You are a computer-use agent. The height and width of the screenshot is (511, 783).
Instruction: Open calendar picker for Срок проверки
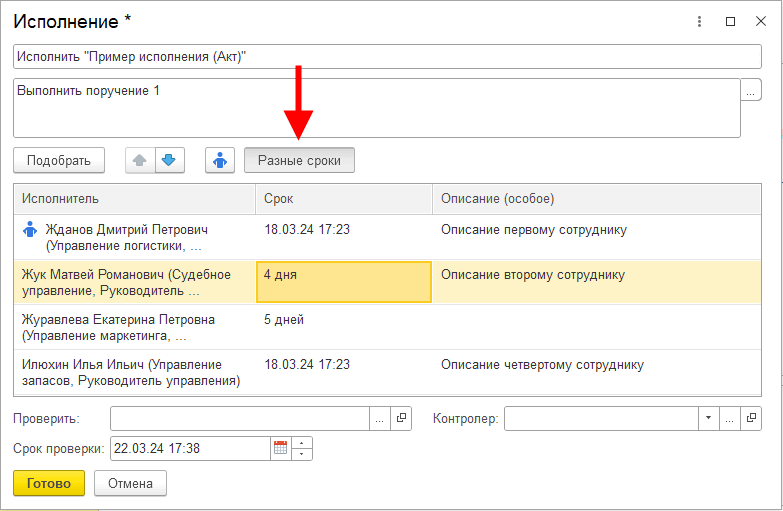tap(281, 448)
